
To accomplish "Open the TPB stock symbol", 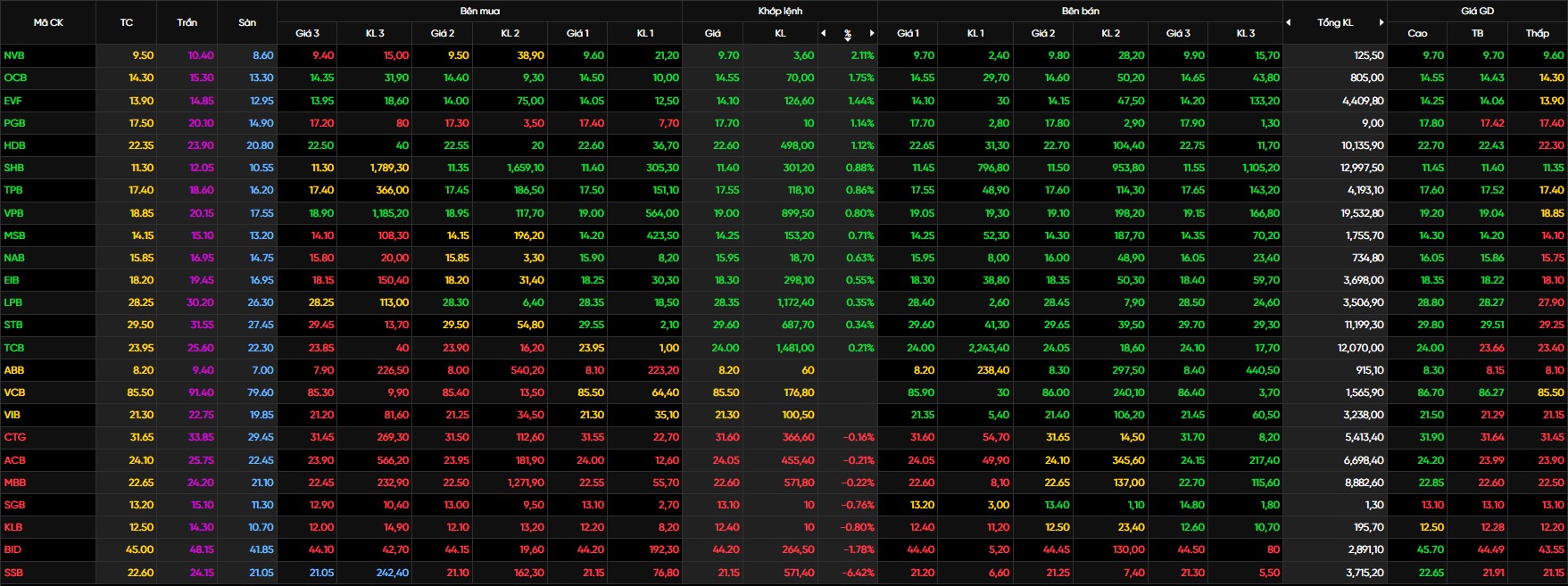I will [13, 190].
